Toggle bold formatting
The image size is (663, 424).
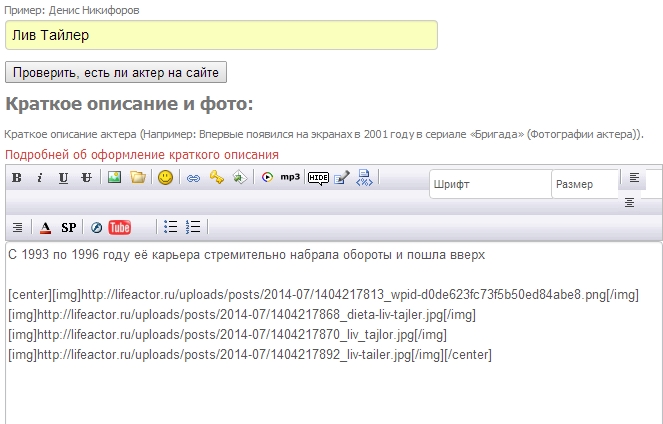(17, 178)
